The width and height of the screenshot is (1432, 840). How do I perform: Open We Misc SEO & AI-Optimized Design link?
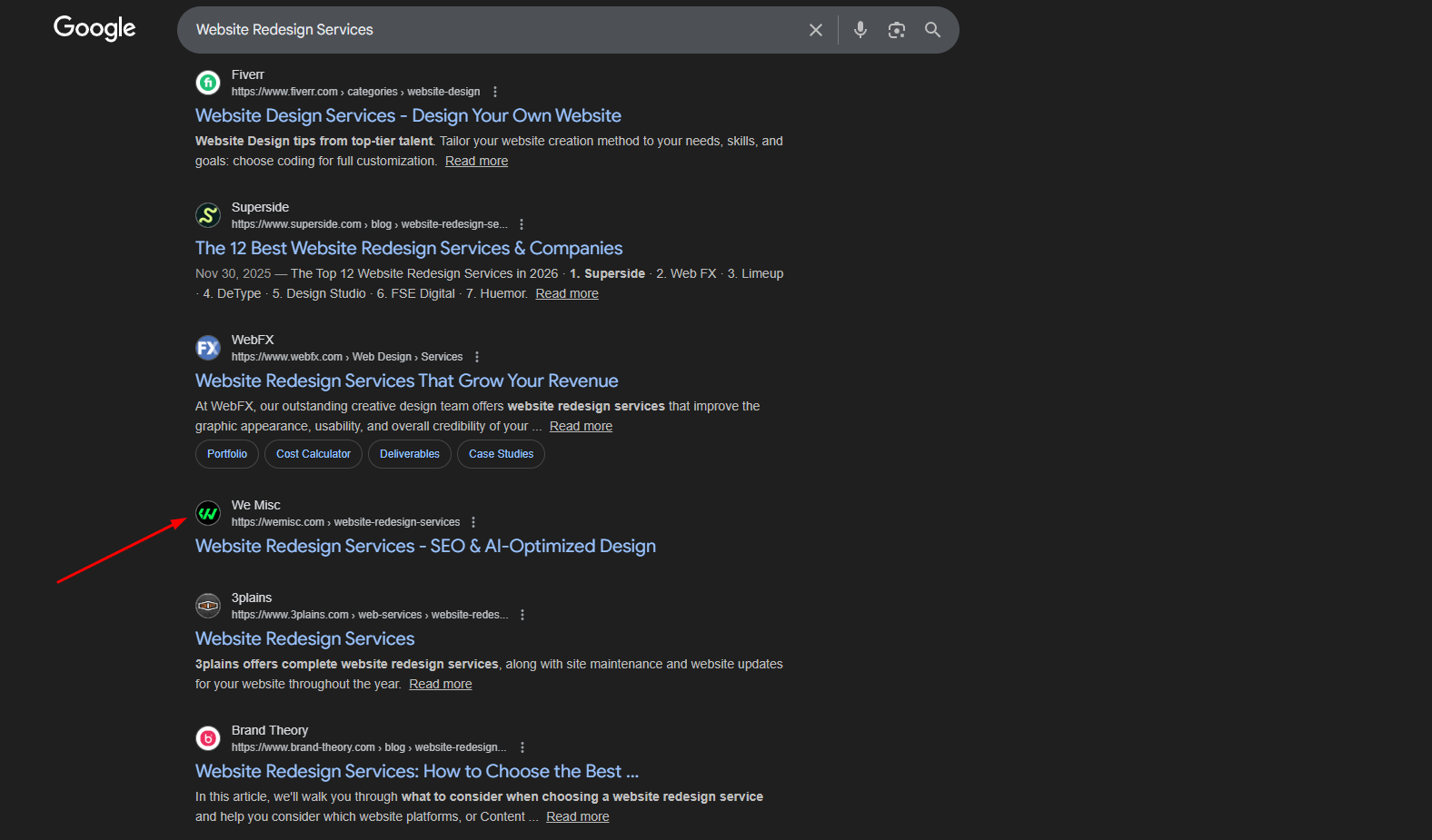425,546
